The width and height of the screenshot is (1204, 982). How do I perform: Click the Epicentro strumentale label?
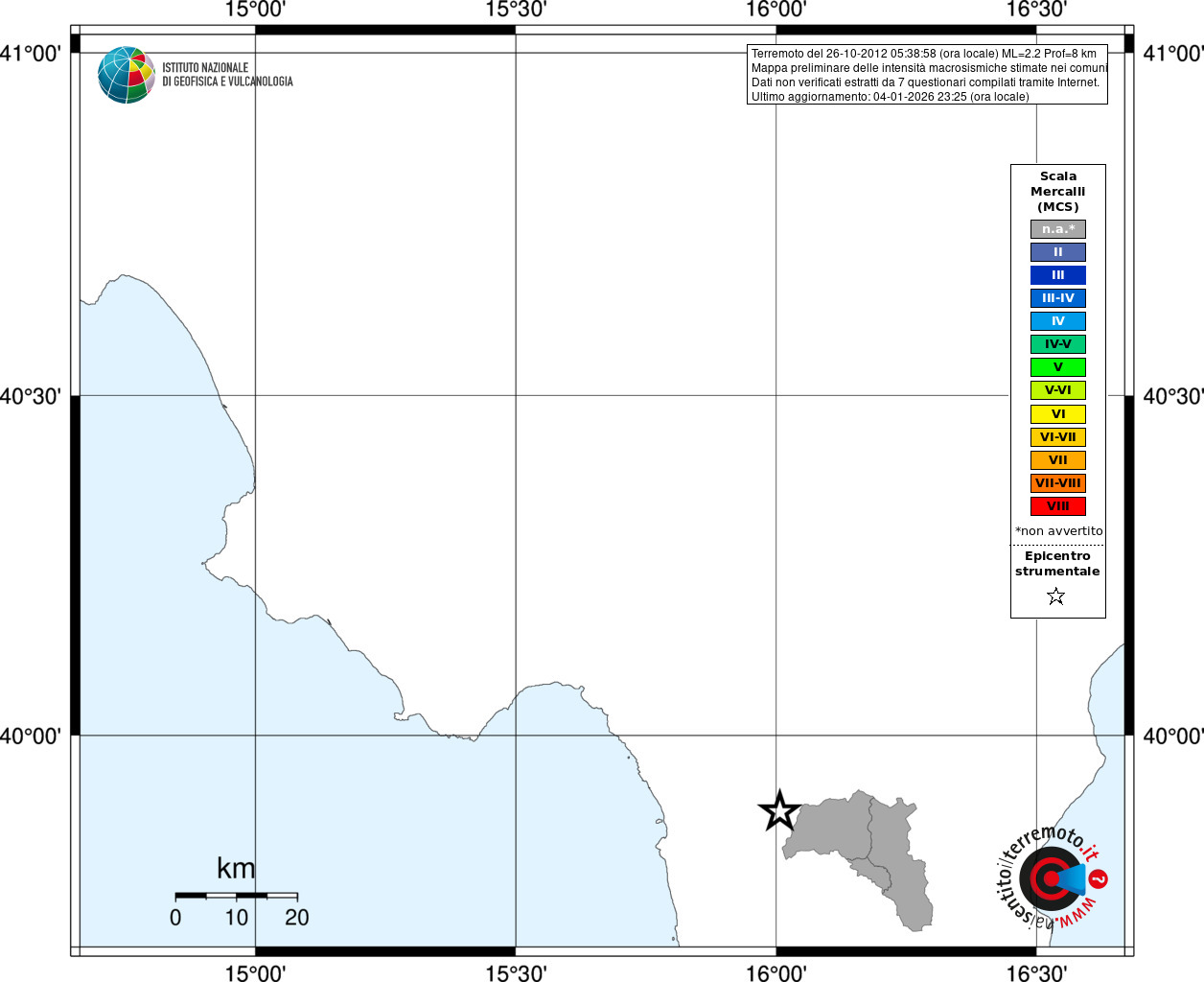click(x=1057, y=564)
